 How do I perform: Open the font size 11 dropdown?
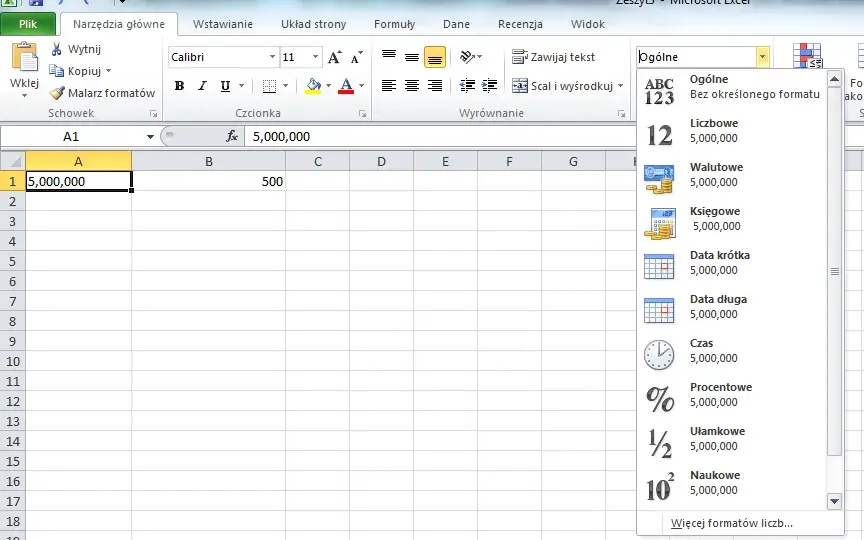[315, 57]
